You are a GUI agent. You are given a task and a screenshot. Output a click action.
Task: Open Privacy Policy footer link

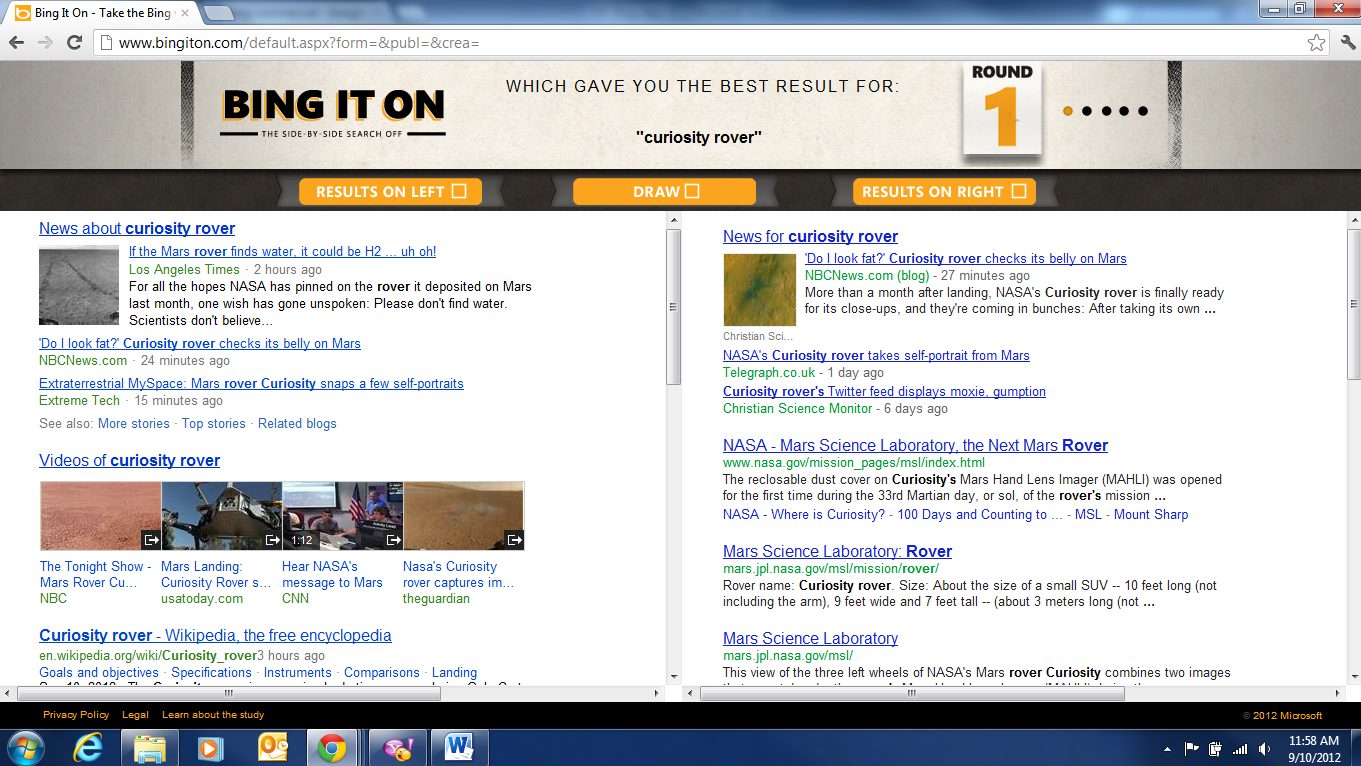(76, 715)
